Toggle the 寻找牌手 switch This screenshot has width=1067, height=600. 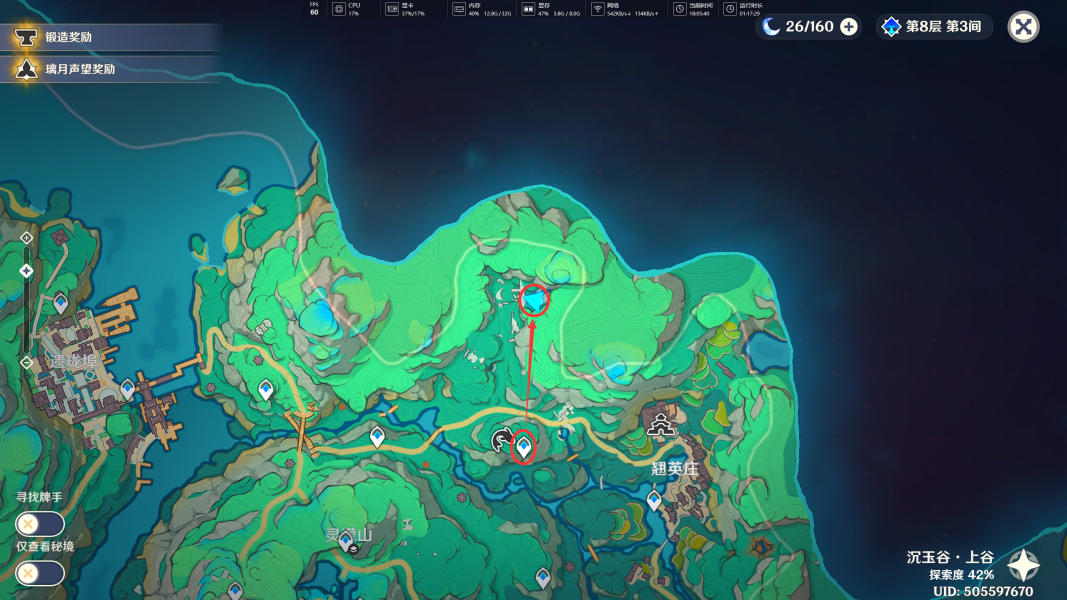pyautogui.click(x=40, y=524)
